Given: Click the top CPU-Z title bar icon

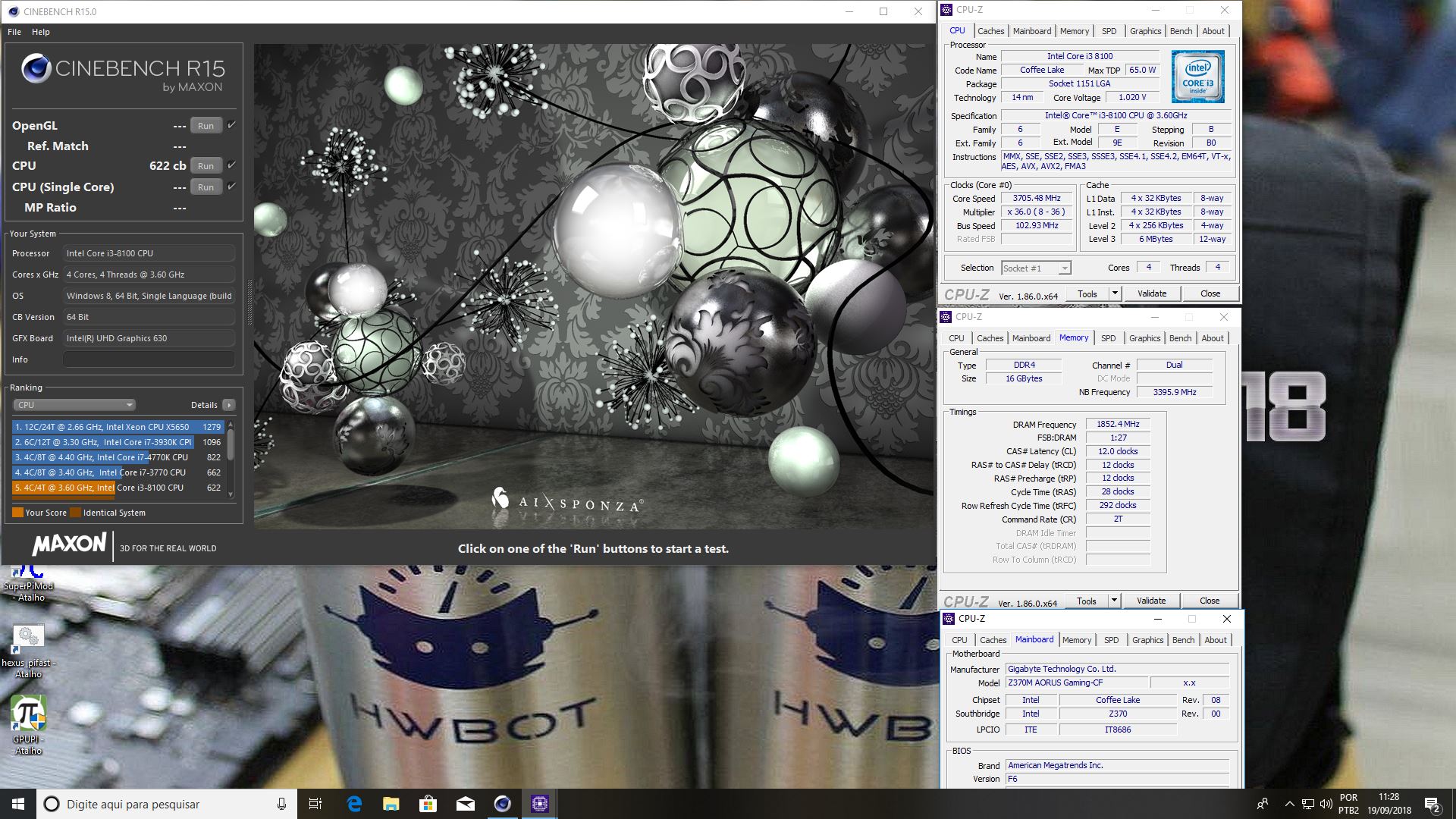Looking at the screenshot, I should pyautogui.click(x=946, y=10).
